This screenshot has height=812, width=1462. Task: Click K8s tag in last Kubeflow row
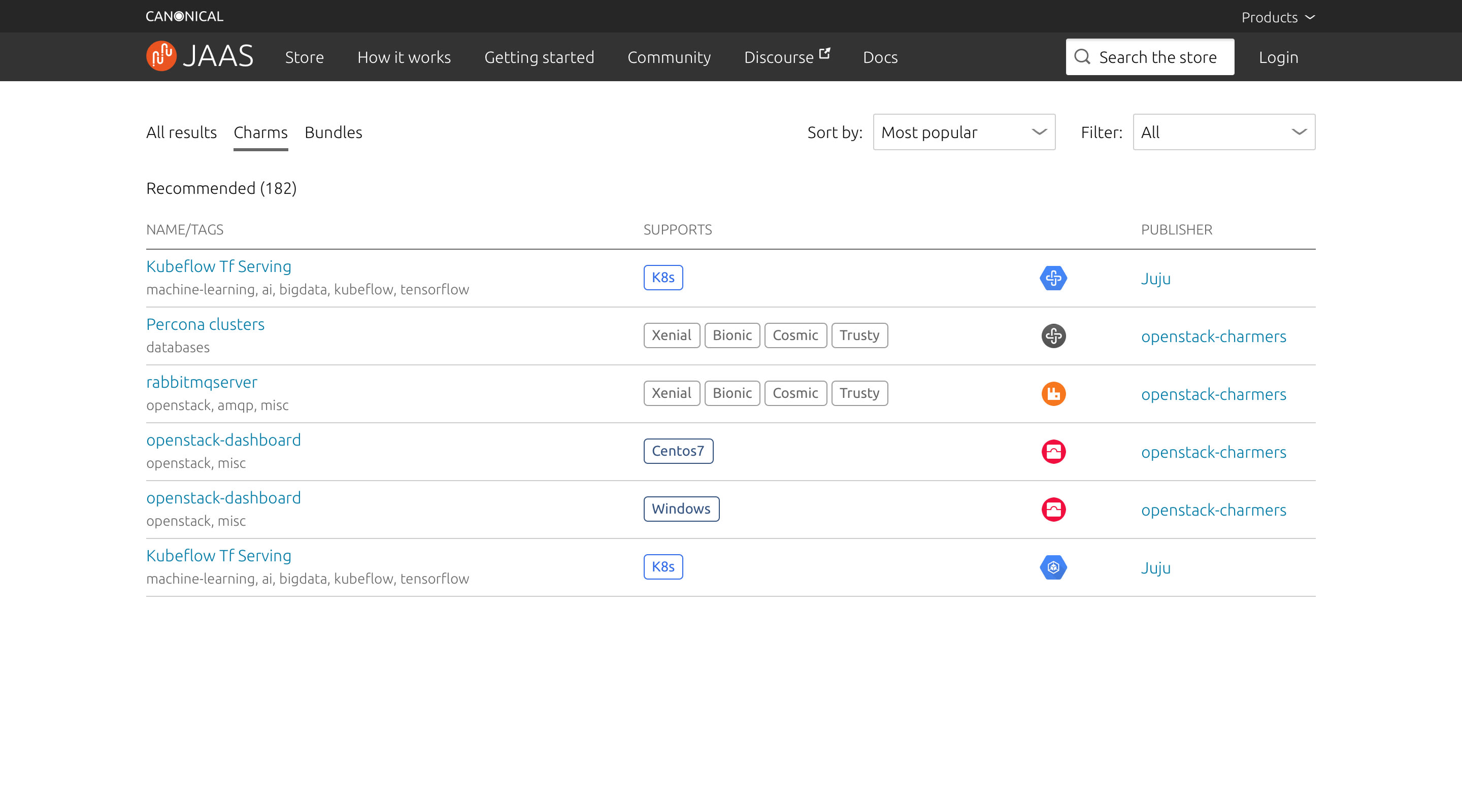pyautogui.click(x=663, y=567)
